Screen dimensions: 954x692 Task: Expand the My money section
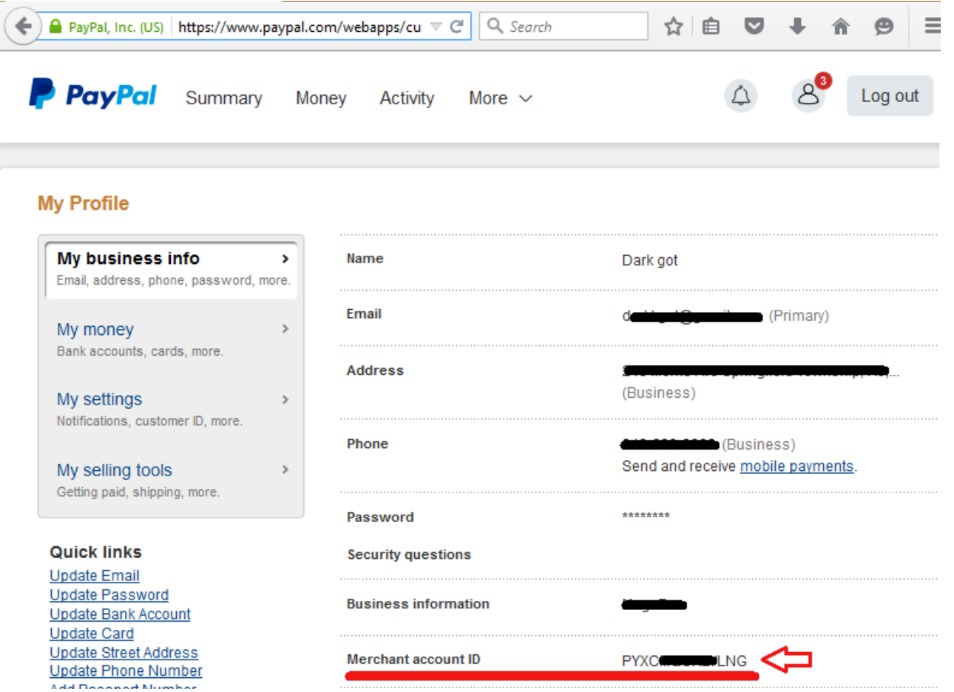coord(170,339)
